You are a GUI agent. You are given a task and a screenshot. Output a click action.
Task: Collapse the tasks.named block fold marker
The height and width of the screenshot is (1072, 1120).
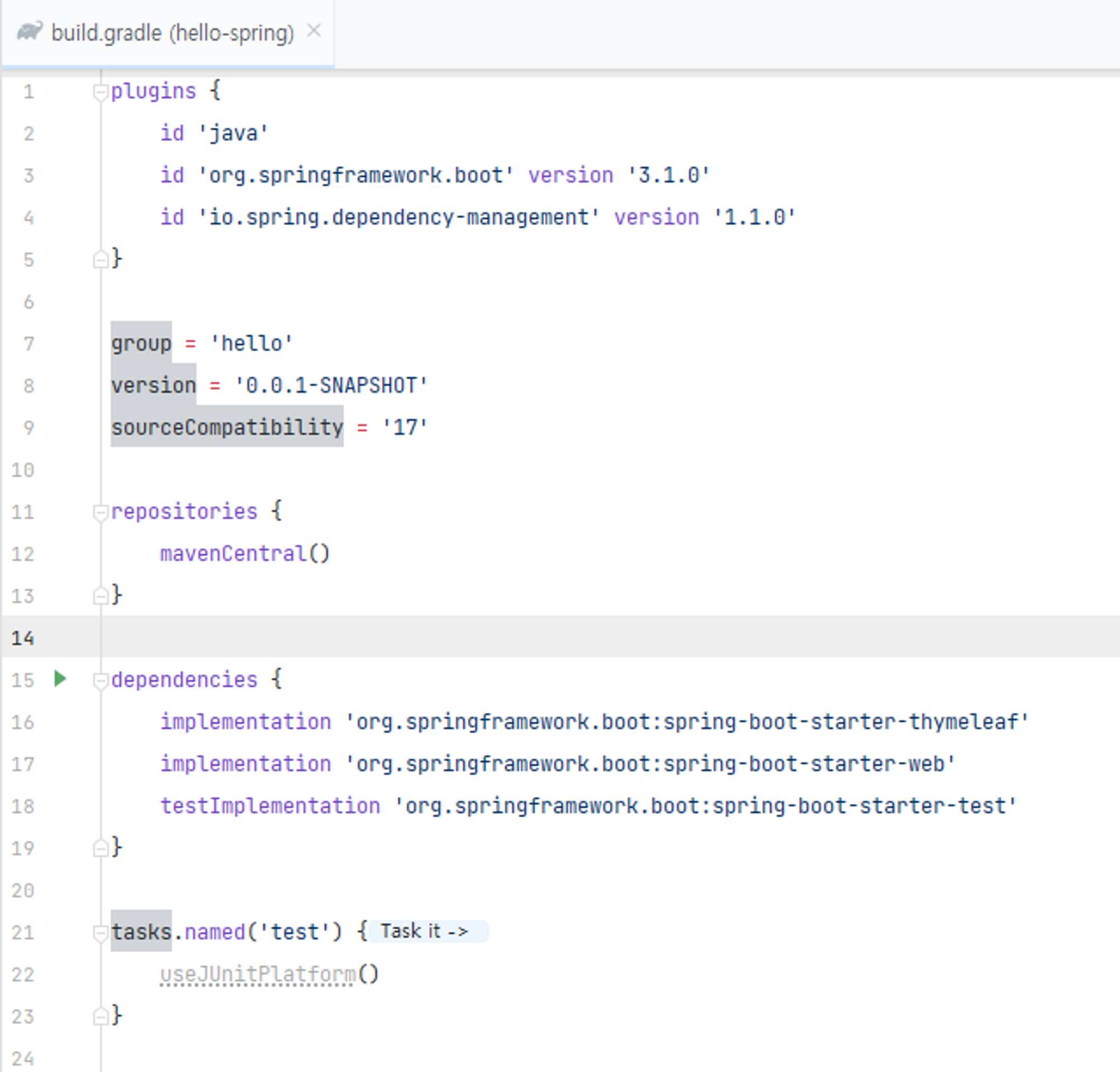click(x=100, y=933)
